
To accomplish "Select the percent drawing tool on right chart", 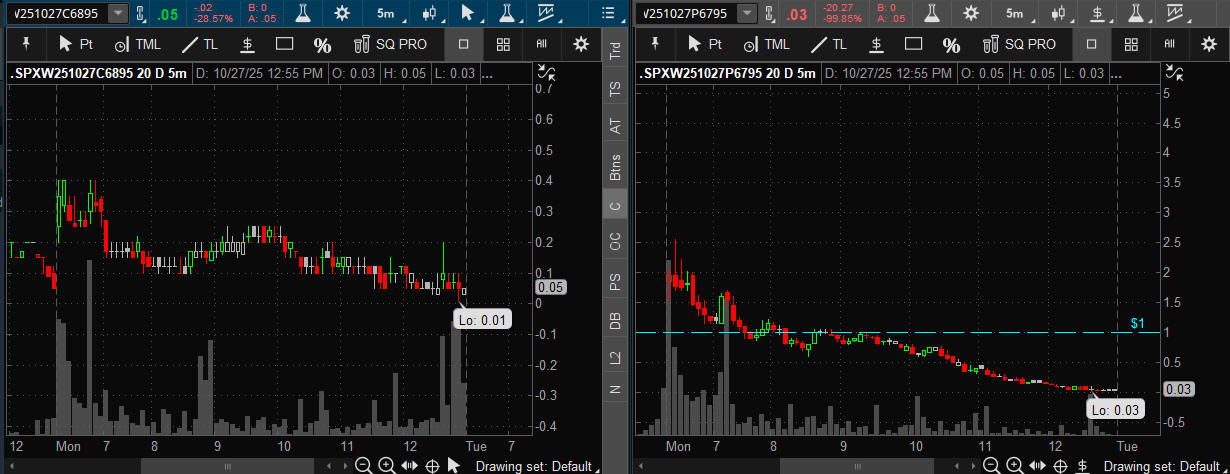I will [x=951, y=44].
